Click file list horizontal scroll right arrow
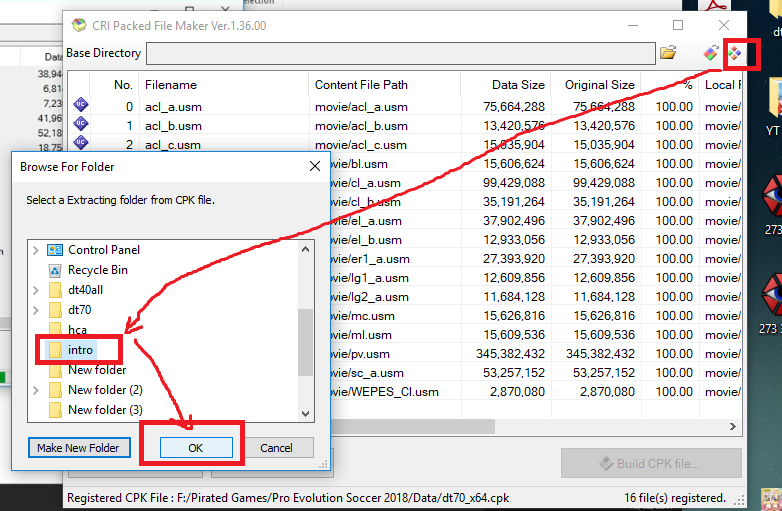782x511 pixels. pyautogui.click(x=732, y=426)
